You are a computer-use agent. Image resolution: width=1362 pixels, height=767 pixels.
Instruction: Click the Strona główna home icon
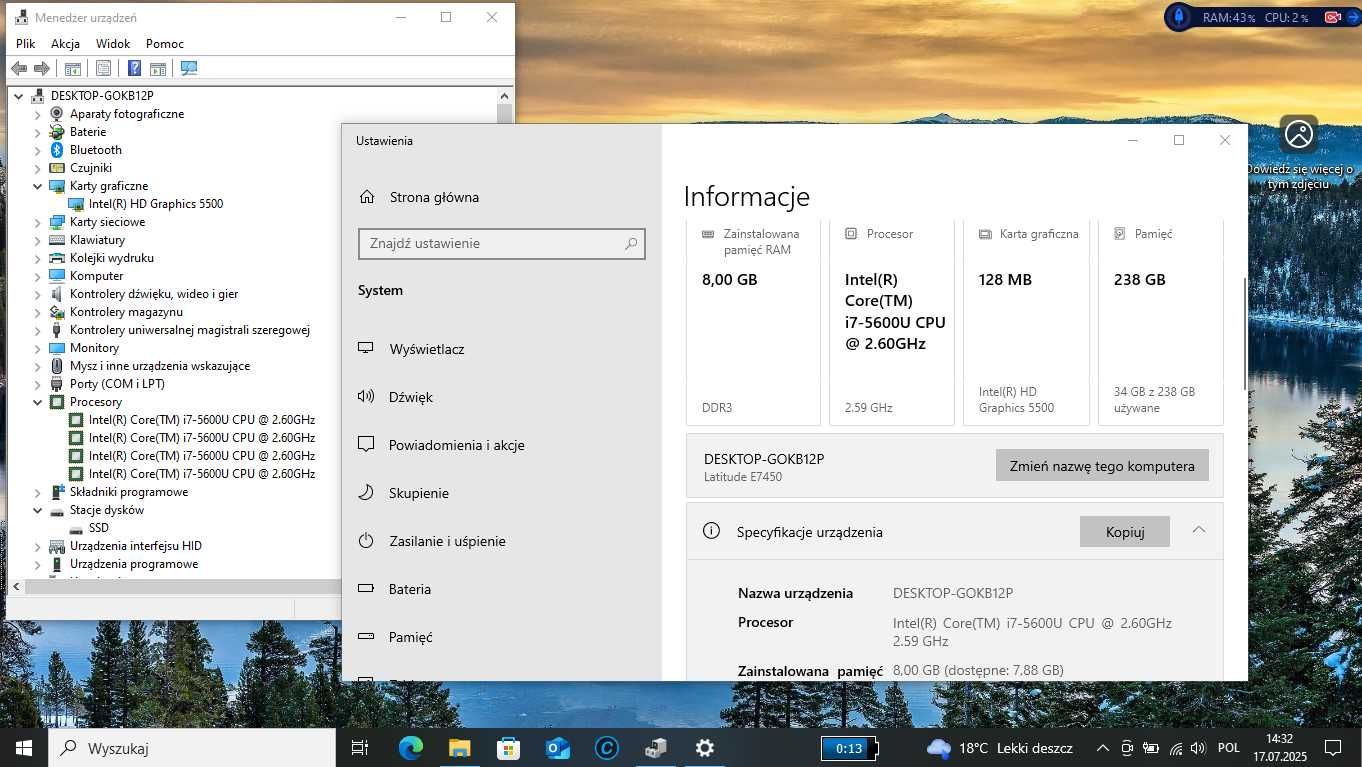point(368,197)
